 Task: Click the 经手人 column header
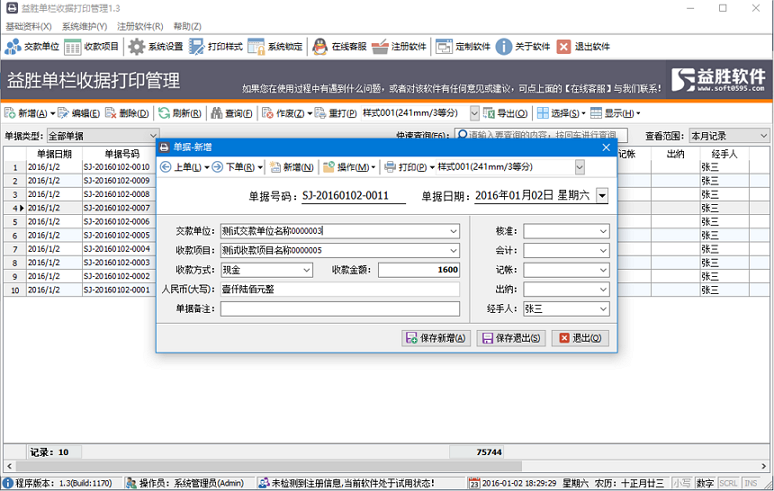click(724, 154)
